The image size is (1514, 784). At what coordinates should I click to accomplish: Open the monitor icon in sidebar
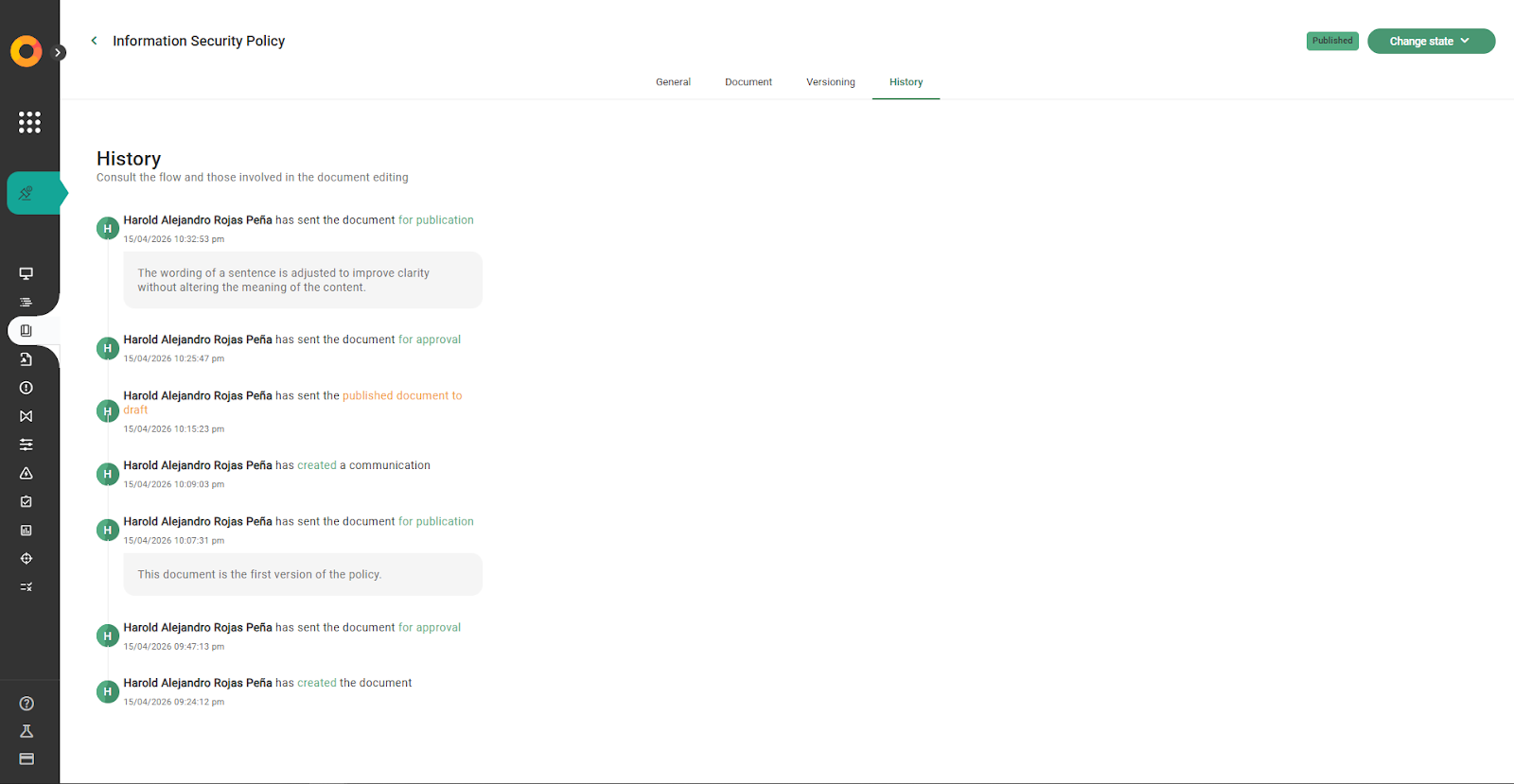(26, 273)
